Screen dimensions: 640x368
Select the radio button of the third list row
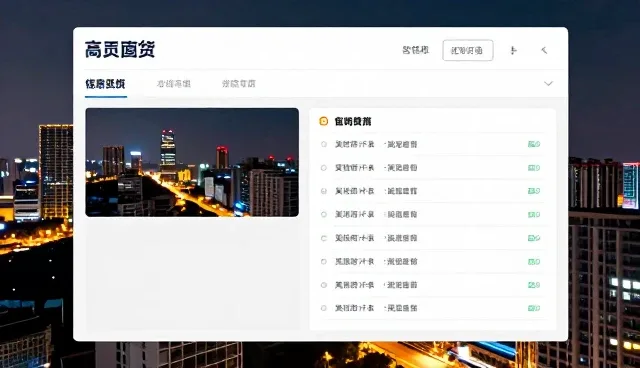pos(324,191)
